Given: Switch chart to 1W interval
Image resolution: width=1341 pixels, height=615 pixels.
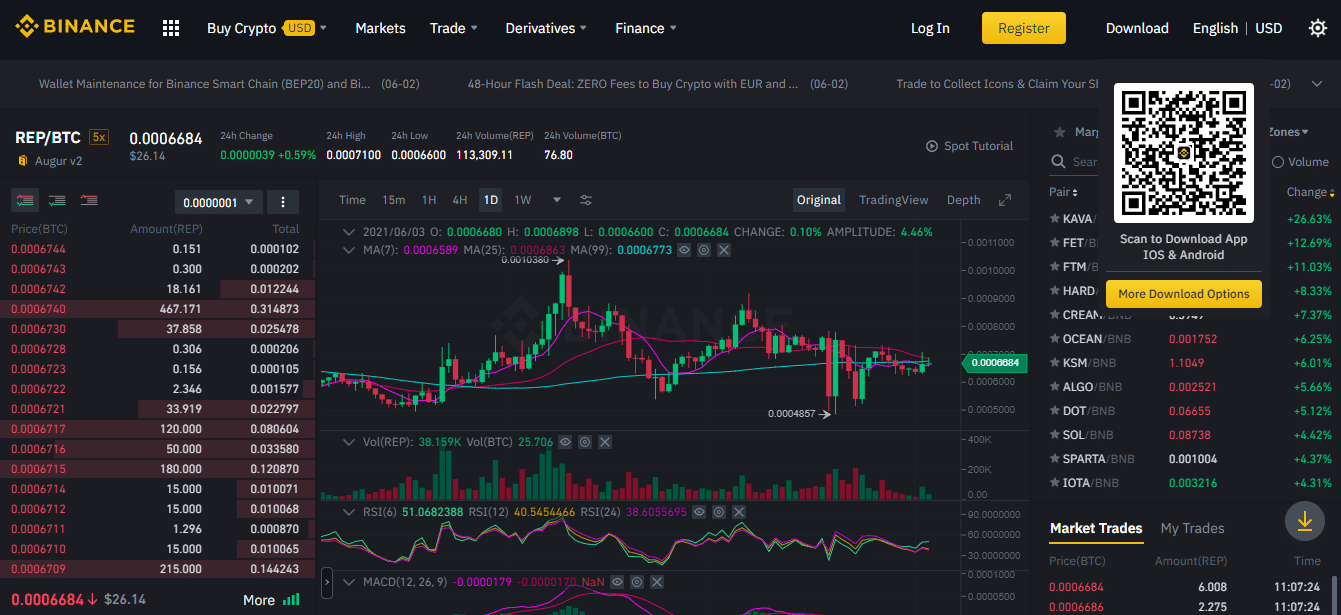Looking at the screenshot, I should [523, 200].
